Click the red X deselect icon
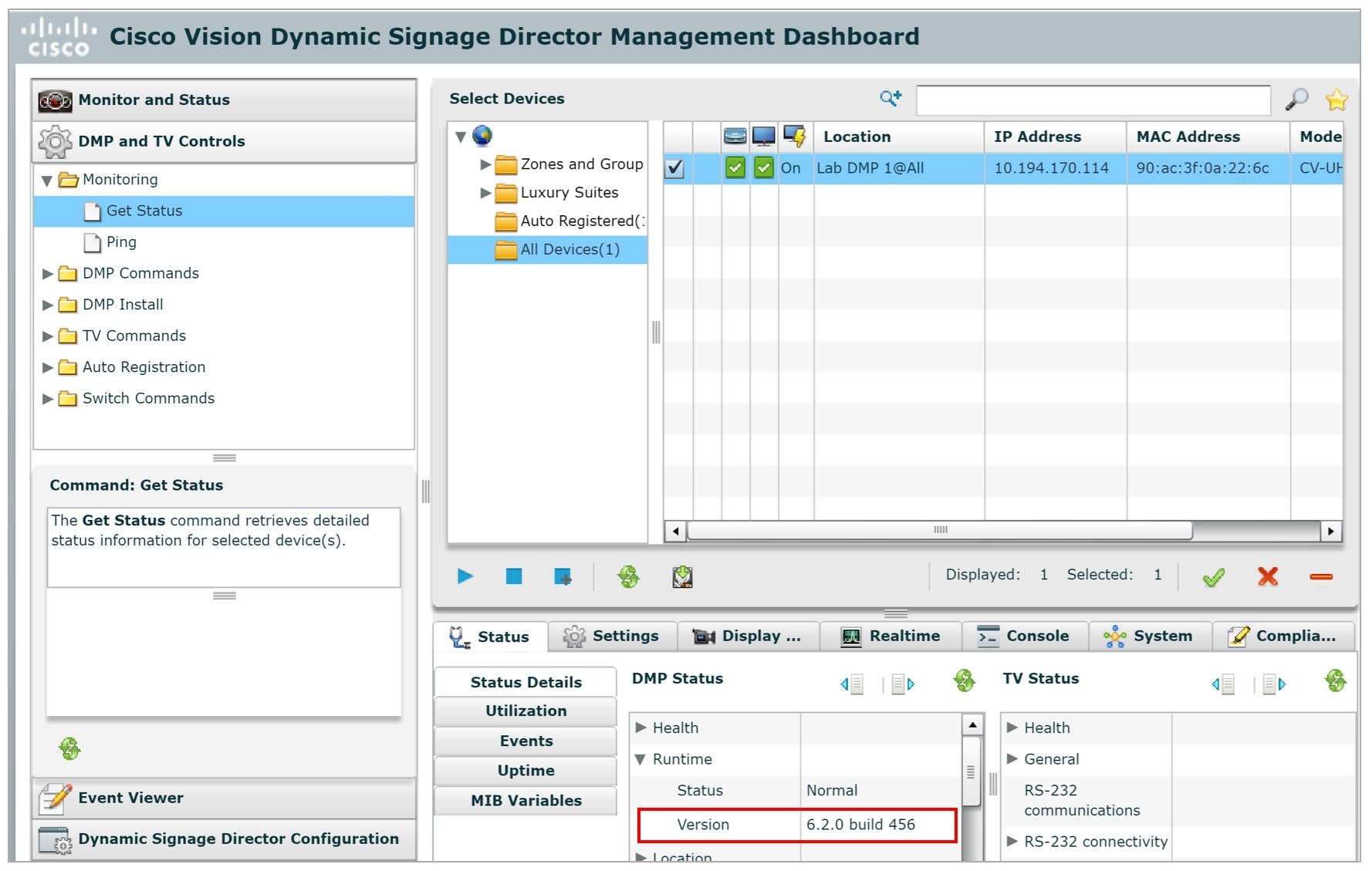 coord(1268,576)
